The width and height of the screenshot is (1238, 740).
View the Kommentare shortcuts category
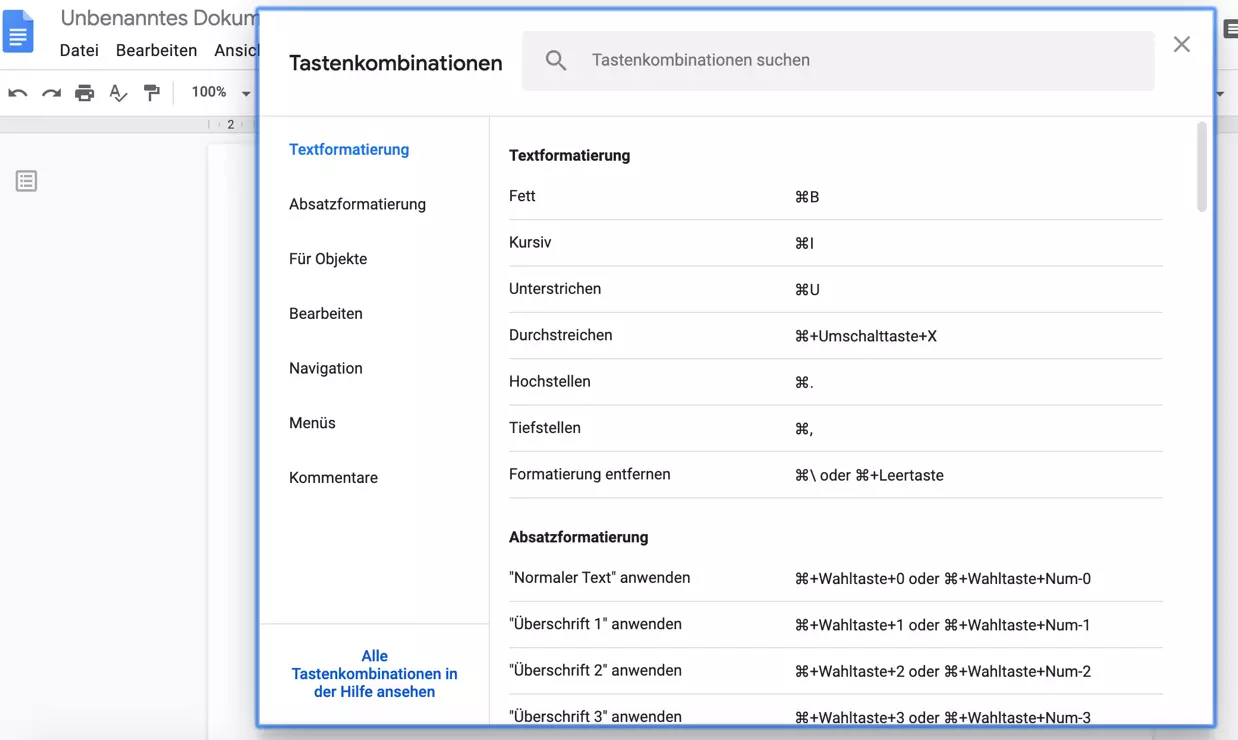pyautogui.click(x=333, y=478)
